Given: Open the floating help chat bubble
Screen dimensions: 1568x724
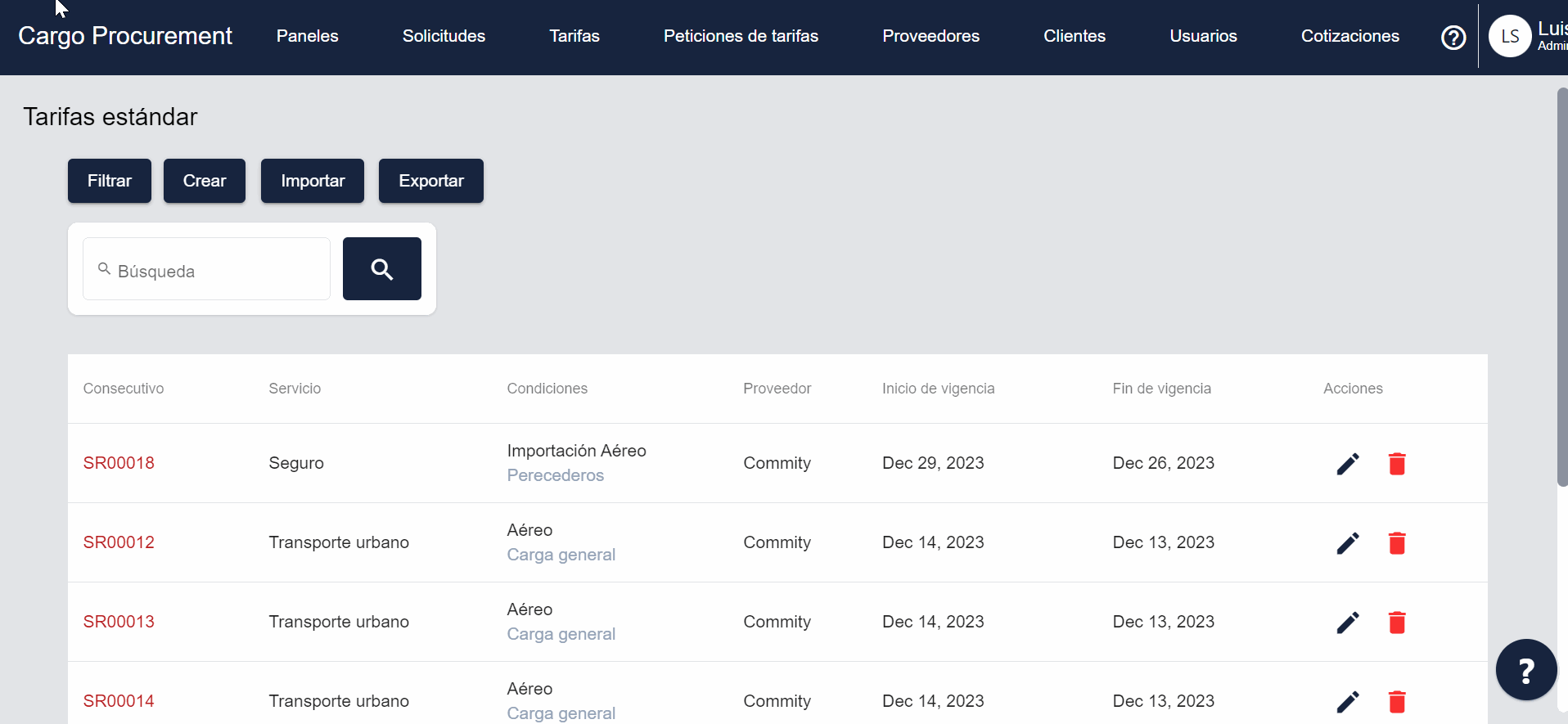Looking at the screenshot, I should pyautogui.click(x=1525, y=670).
